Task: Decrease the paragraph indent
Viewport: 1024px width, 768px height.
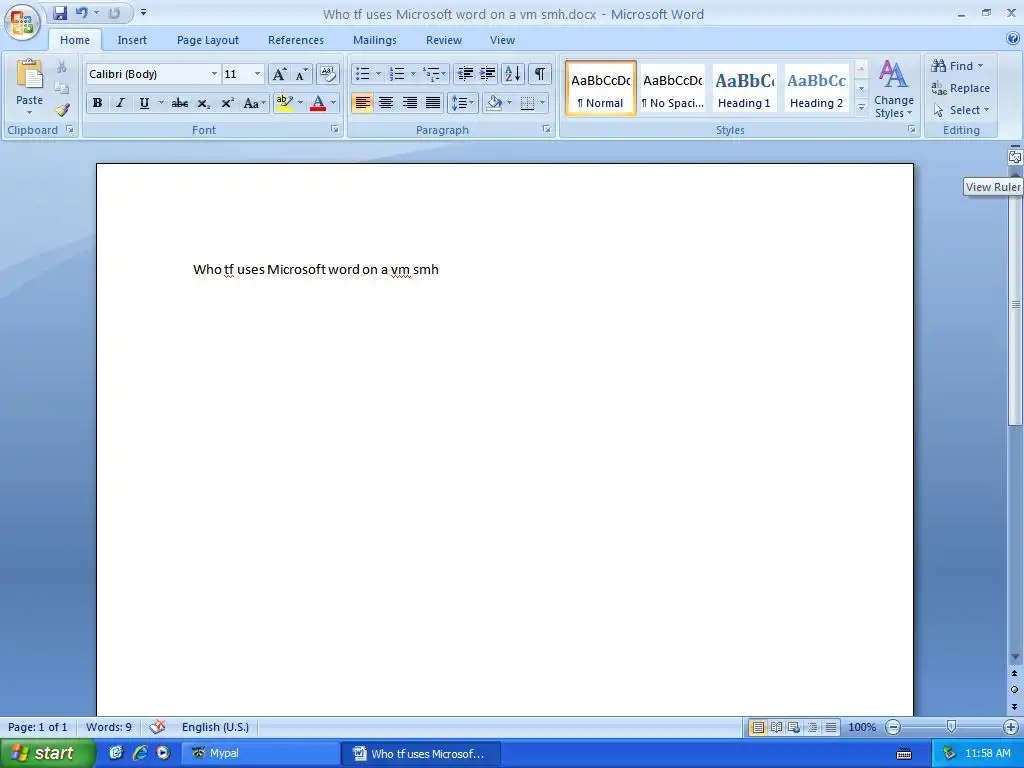Action: (464, 74)
